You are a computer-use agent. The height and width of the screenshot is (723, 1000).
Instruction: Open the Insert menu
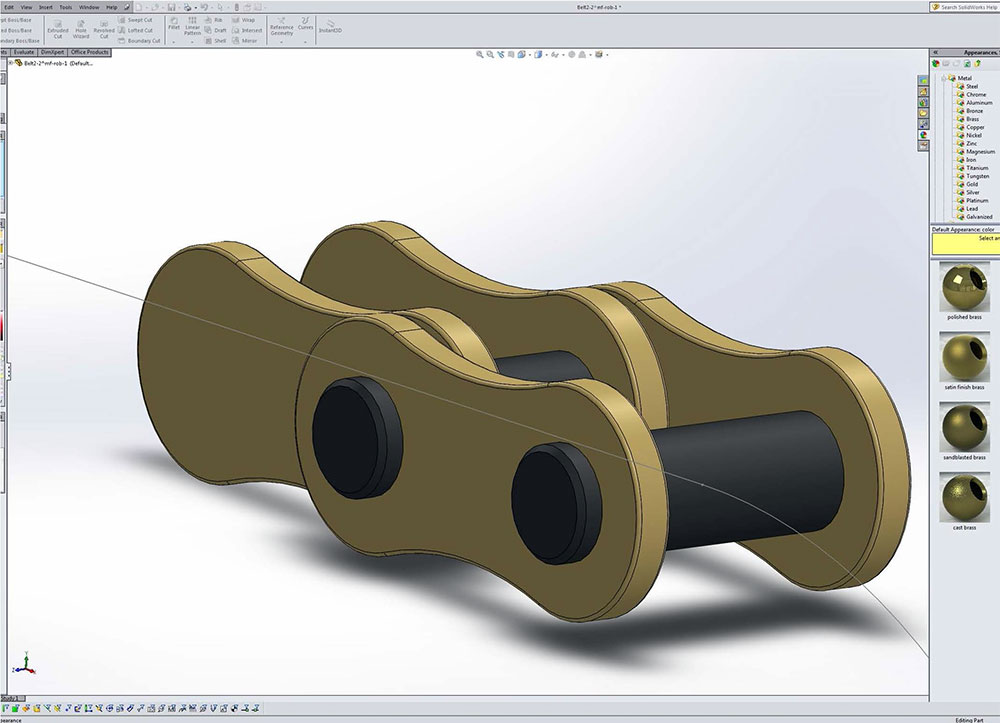[x=46, y=7]
